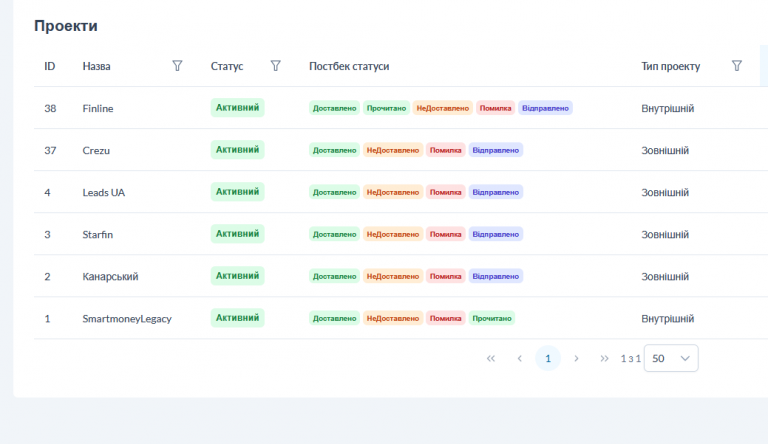Click the НеДоставлено tag in Leads UA row

pos(393,193)
